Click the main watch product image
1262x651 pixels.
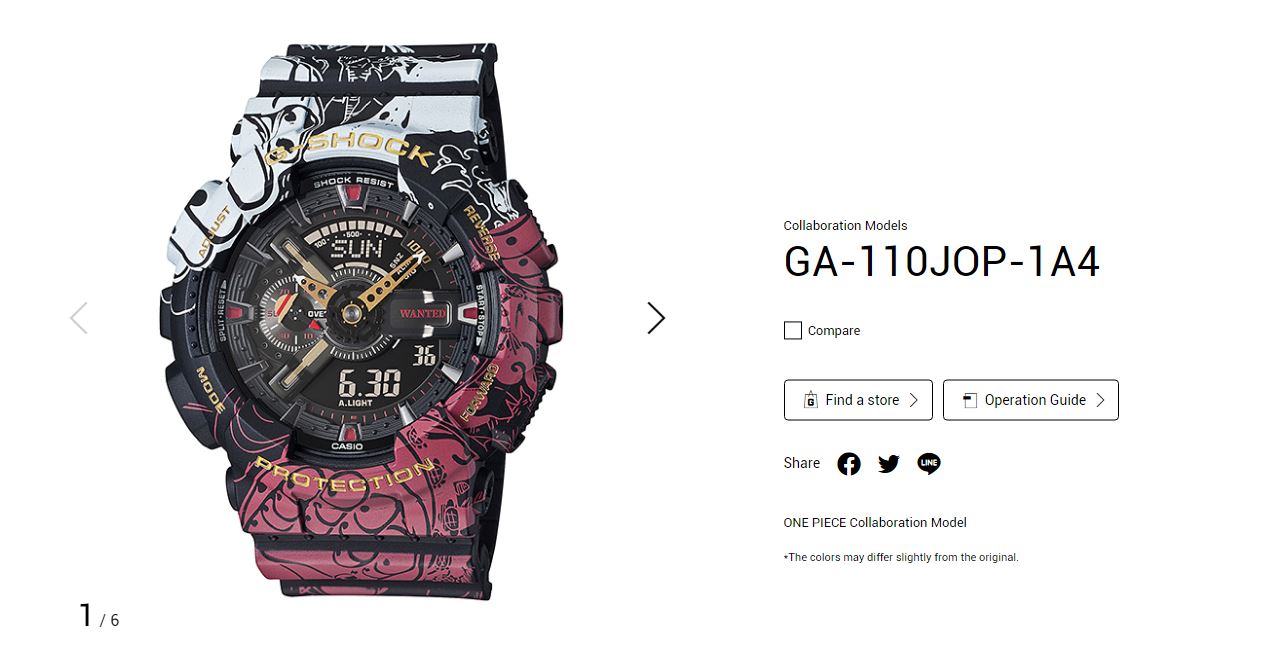point(360,320)
